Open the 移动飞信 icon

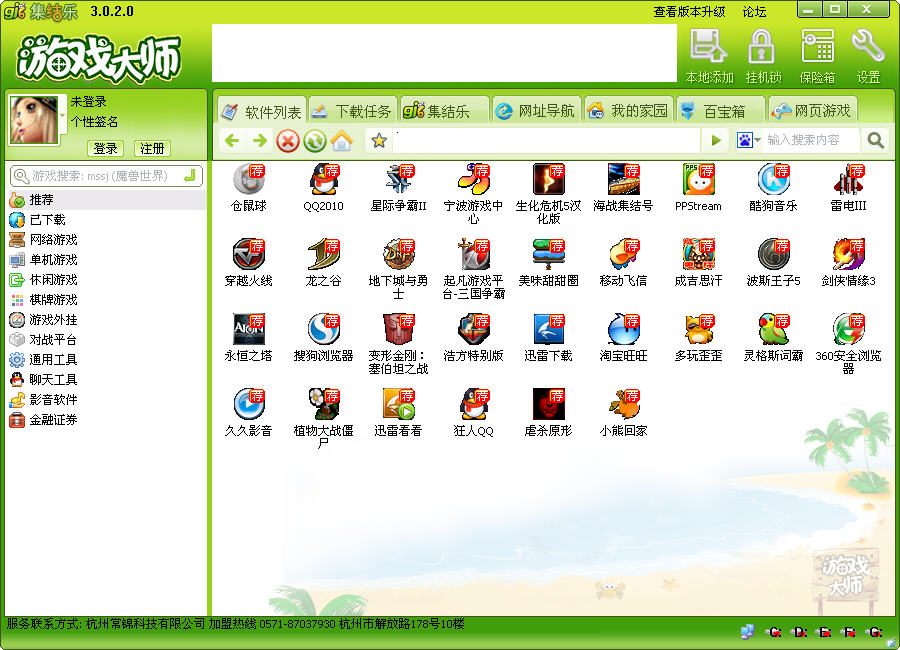[623, 254]
